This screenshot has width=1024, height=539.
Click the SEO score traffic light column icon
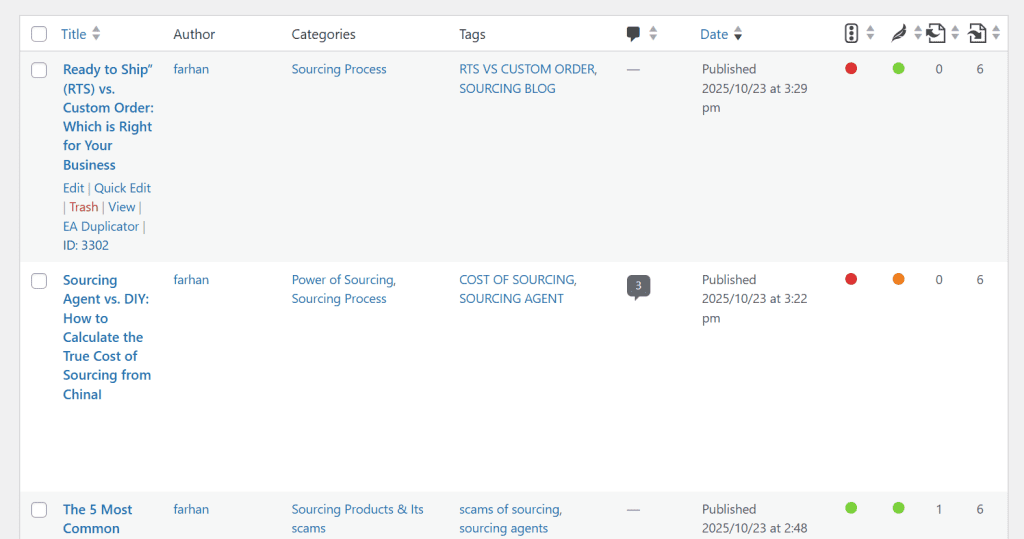pos(851,33)
